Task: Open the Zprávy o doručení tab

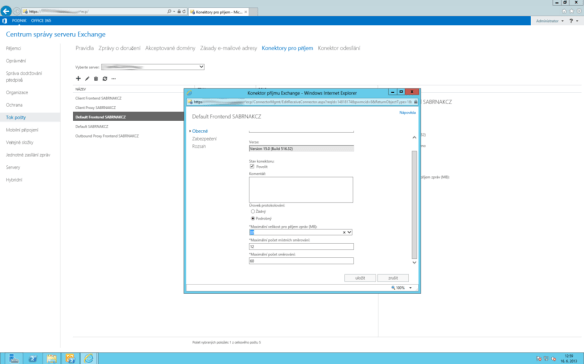Action: pyautogui.click(x=120, y=48)
